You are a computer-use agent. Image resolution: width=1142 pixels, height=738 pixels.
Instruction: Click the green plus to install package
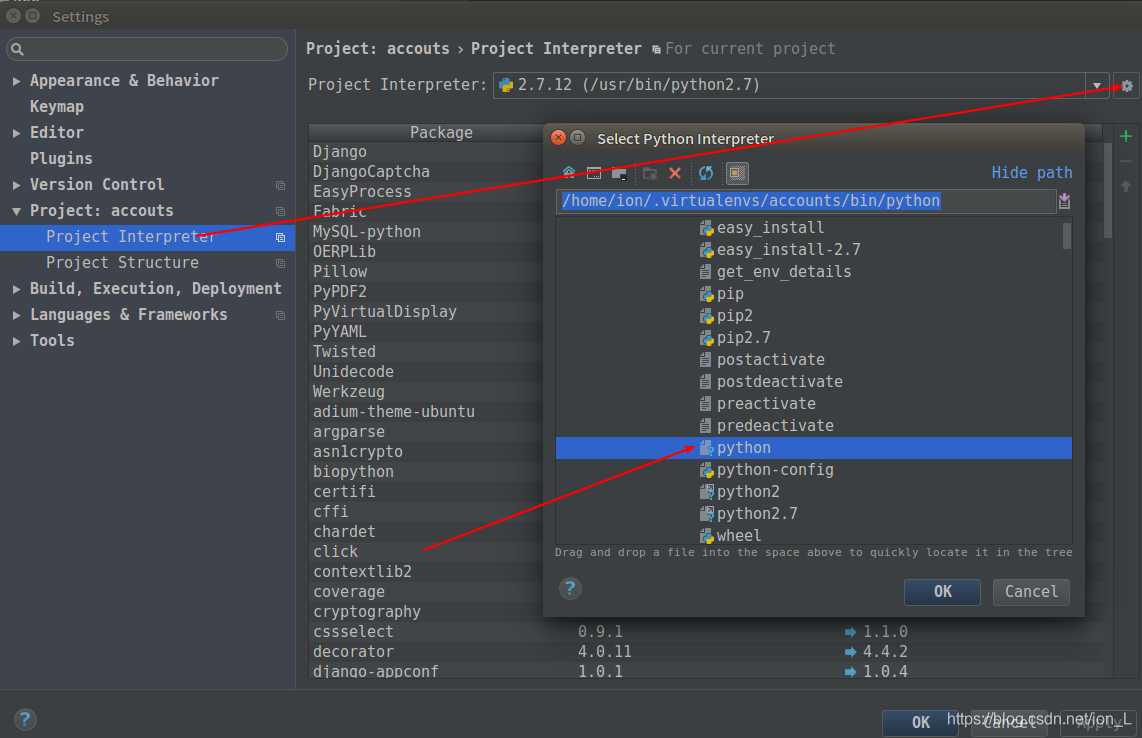click(x=1126, y=136)
